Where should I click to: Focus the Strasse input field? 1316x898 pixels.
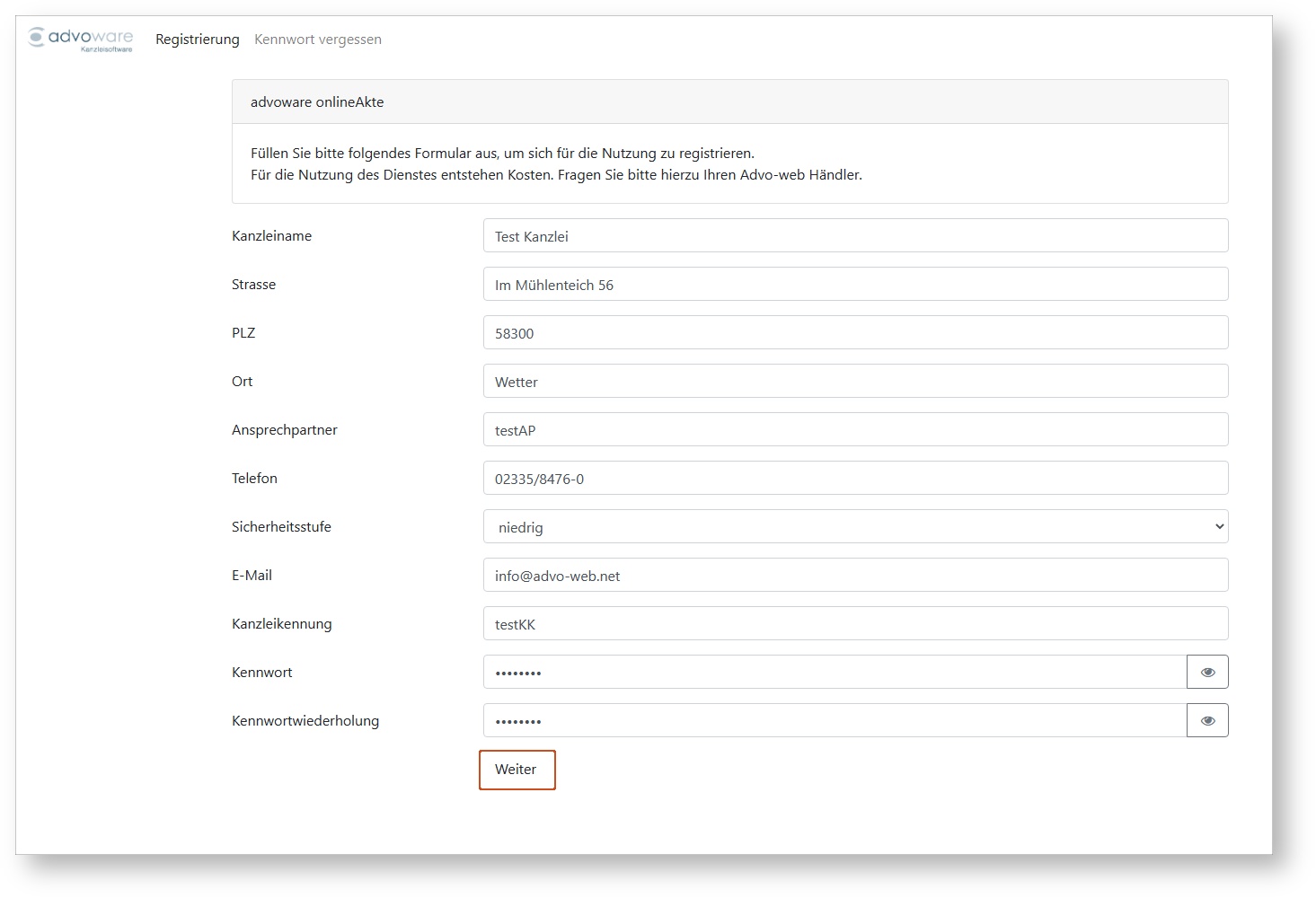click(854, 285)
